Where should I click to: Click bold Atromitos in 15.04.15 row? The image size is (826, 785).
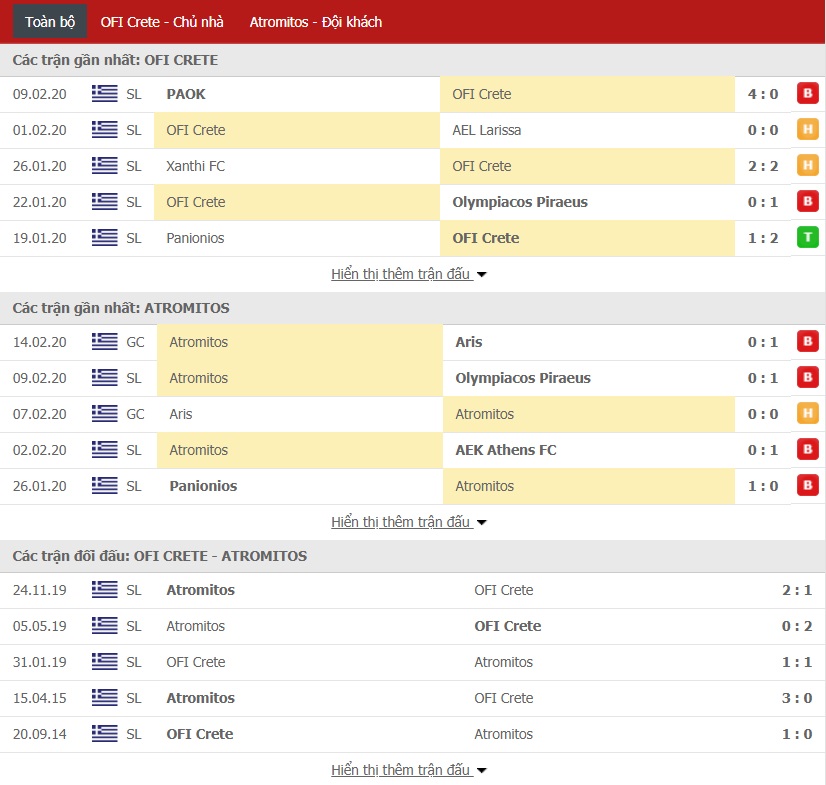click(x=201, y=698)
